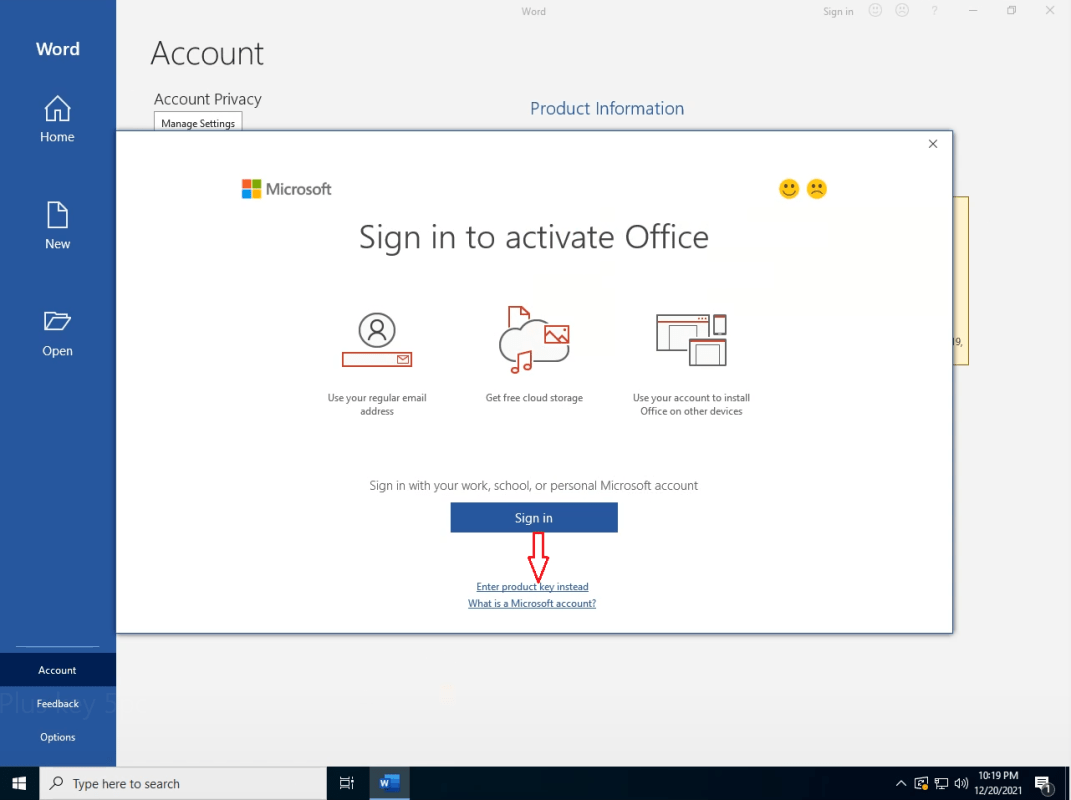Click the 'Use your regular email address' caption
The width and height of the screenshot is (1071, 800).
(x=377, y=404)
